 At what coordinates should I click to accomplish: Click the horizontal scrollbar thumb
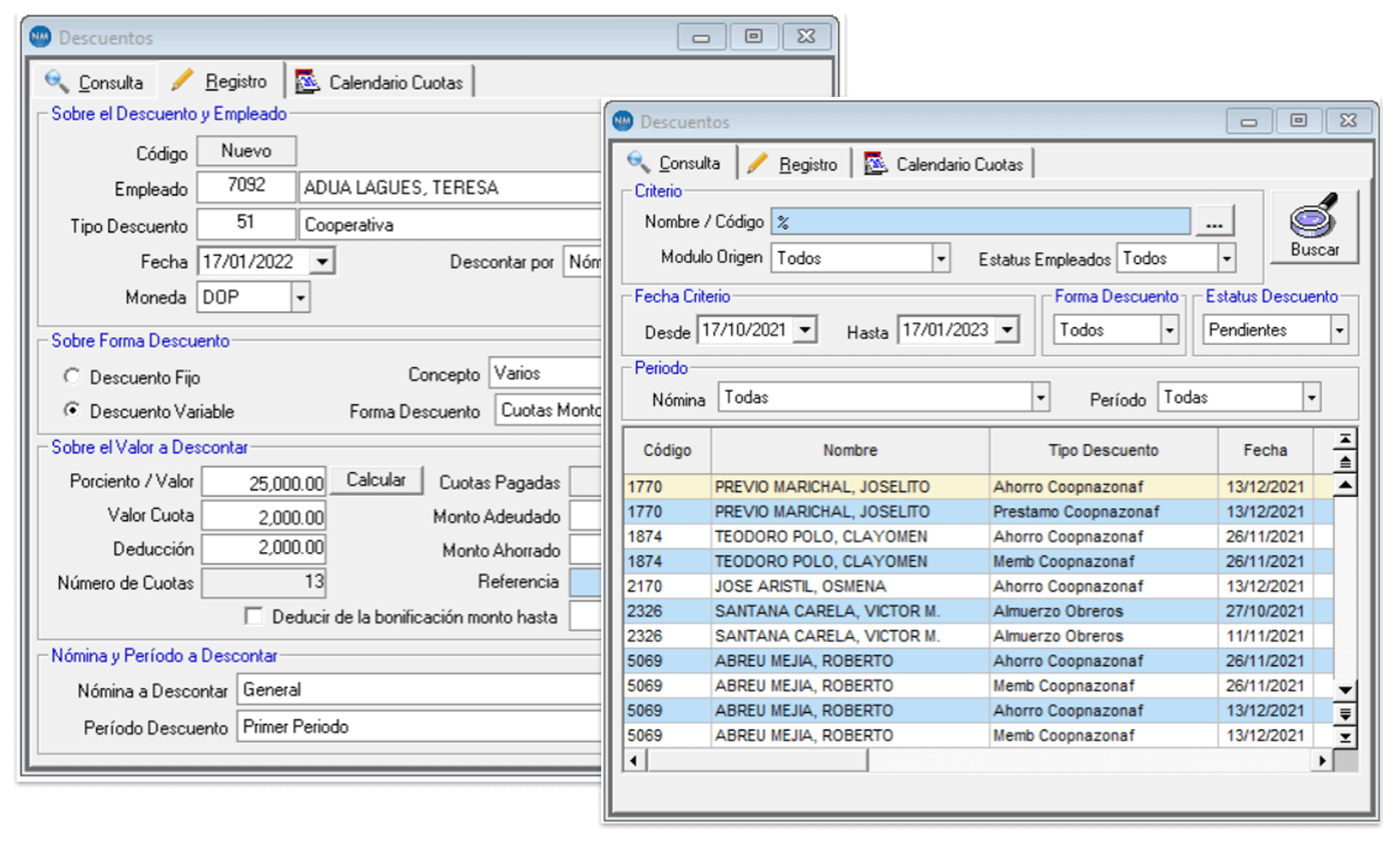tap(756, 760)
